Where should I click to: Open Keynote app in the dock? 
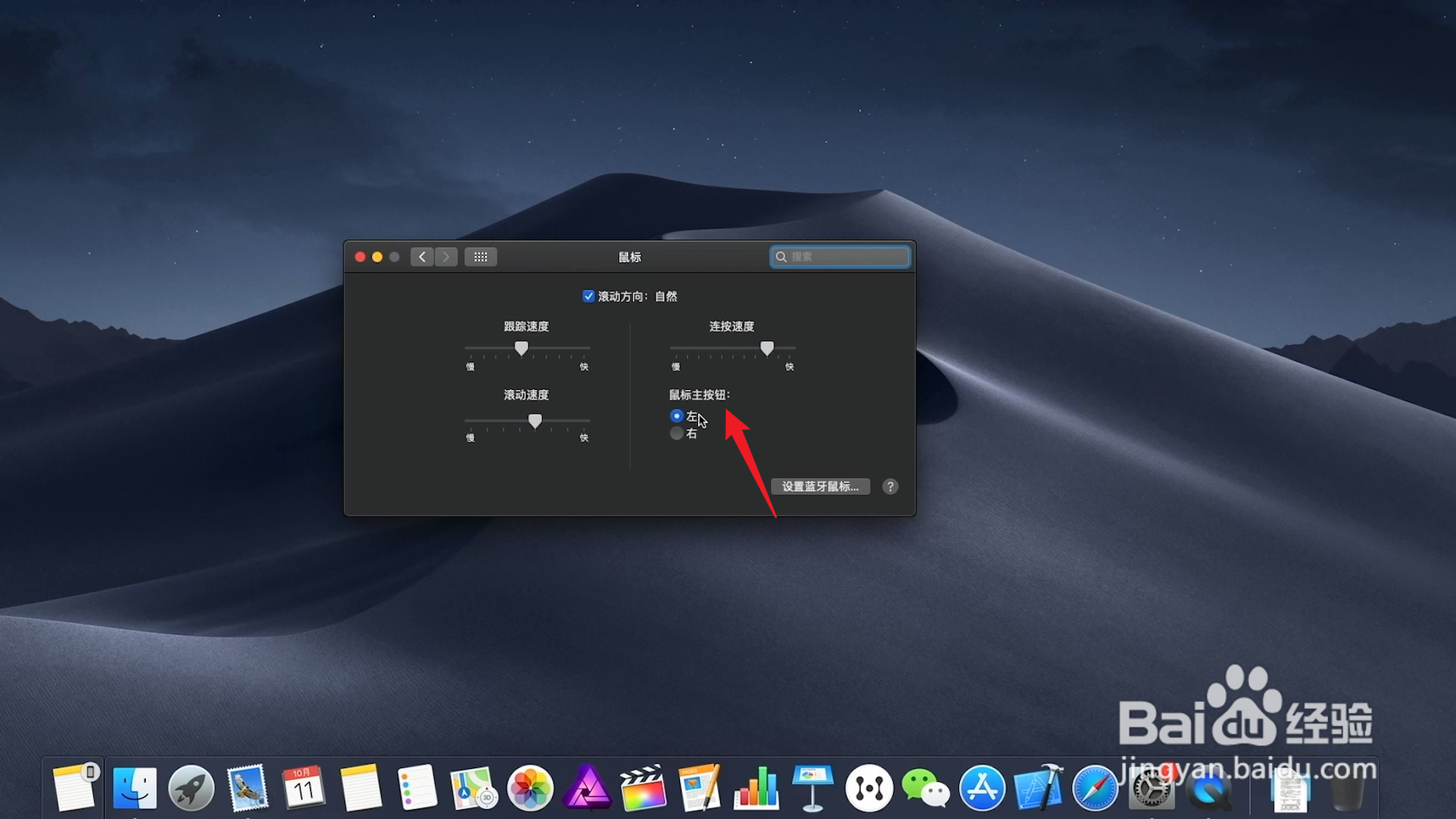(x=812, y=788)
